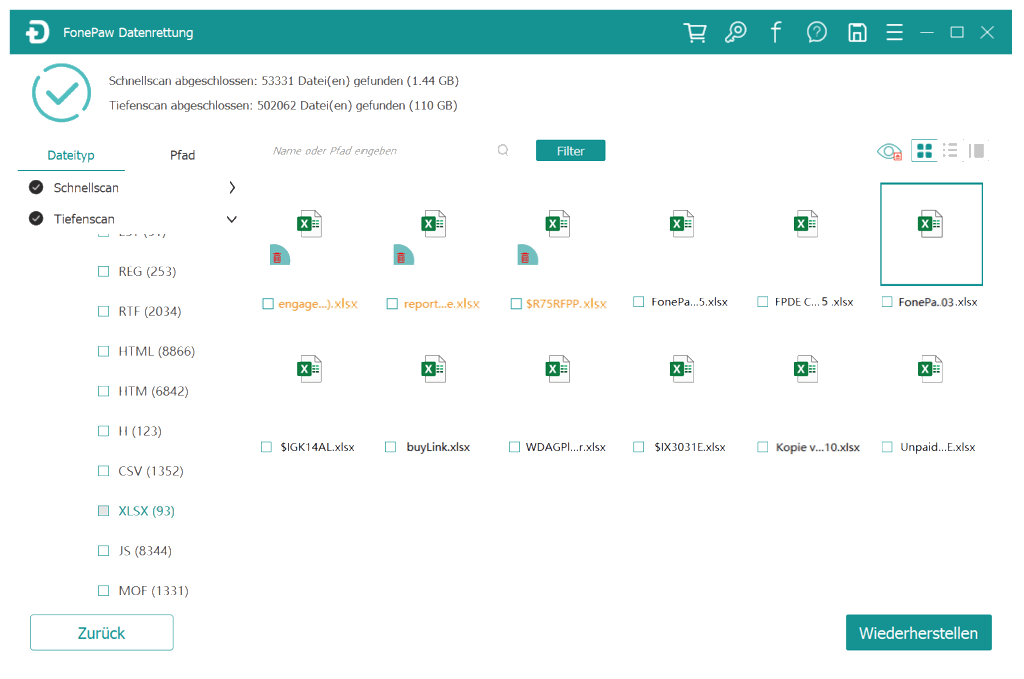Image resolution: width=1024 pixels, height=679 pixels.
Task: Toggle the preview eye icon
Action: [x=889, y=151]
